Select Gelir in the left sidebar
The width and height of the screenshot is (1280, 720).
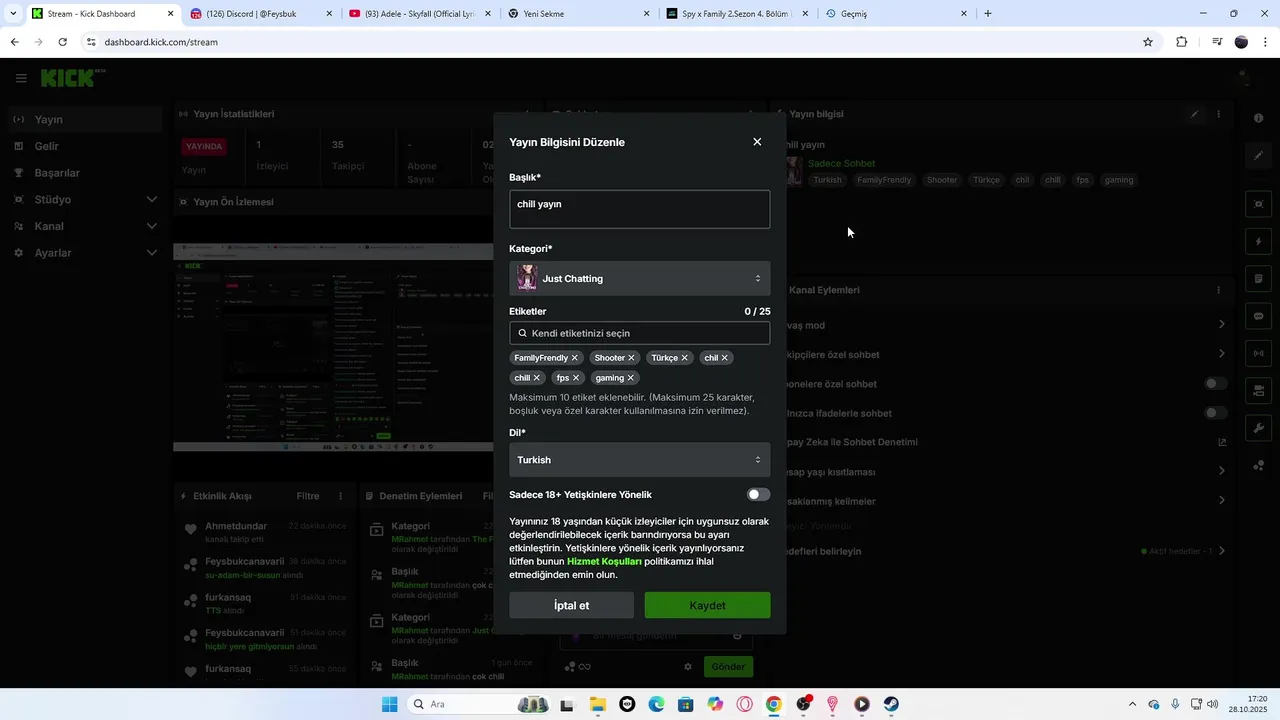(x=86, y=146)
